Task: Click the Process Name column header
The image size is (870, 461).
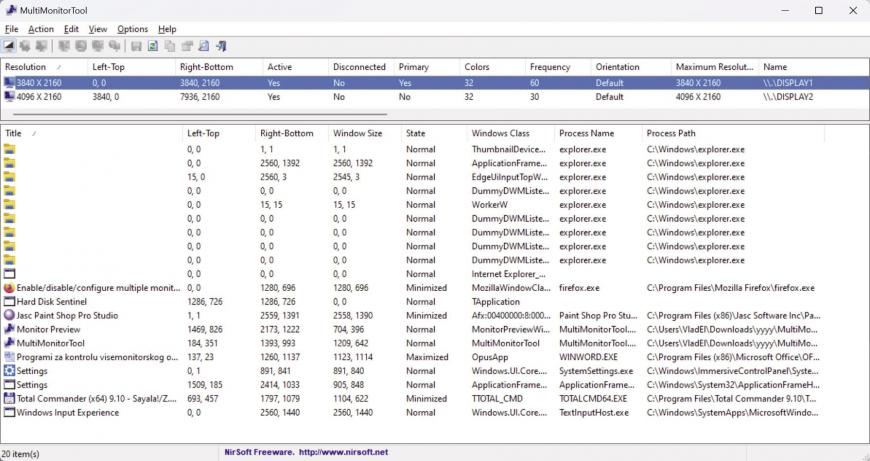Action: pos(598,133)
